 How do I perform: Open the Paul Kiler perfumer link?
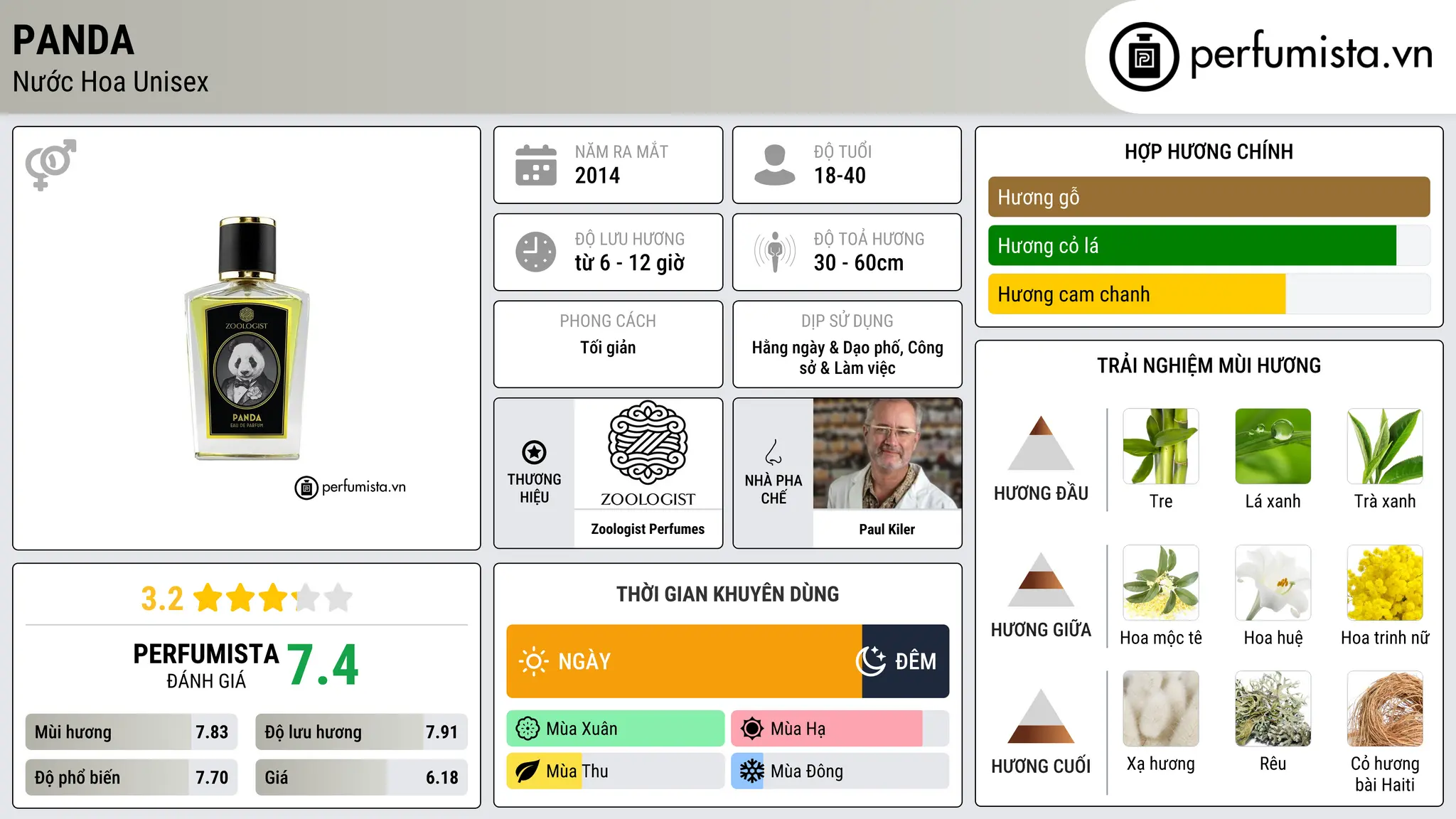(887, 529)
